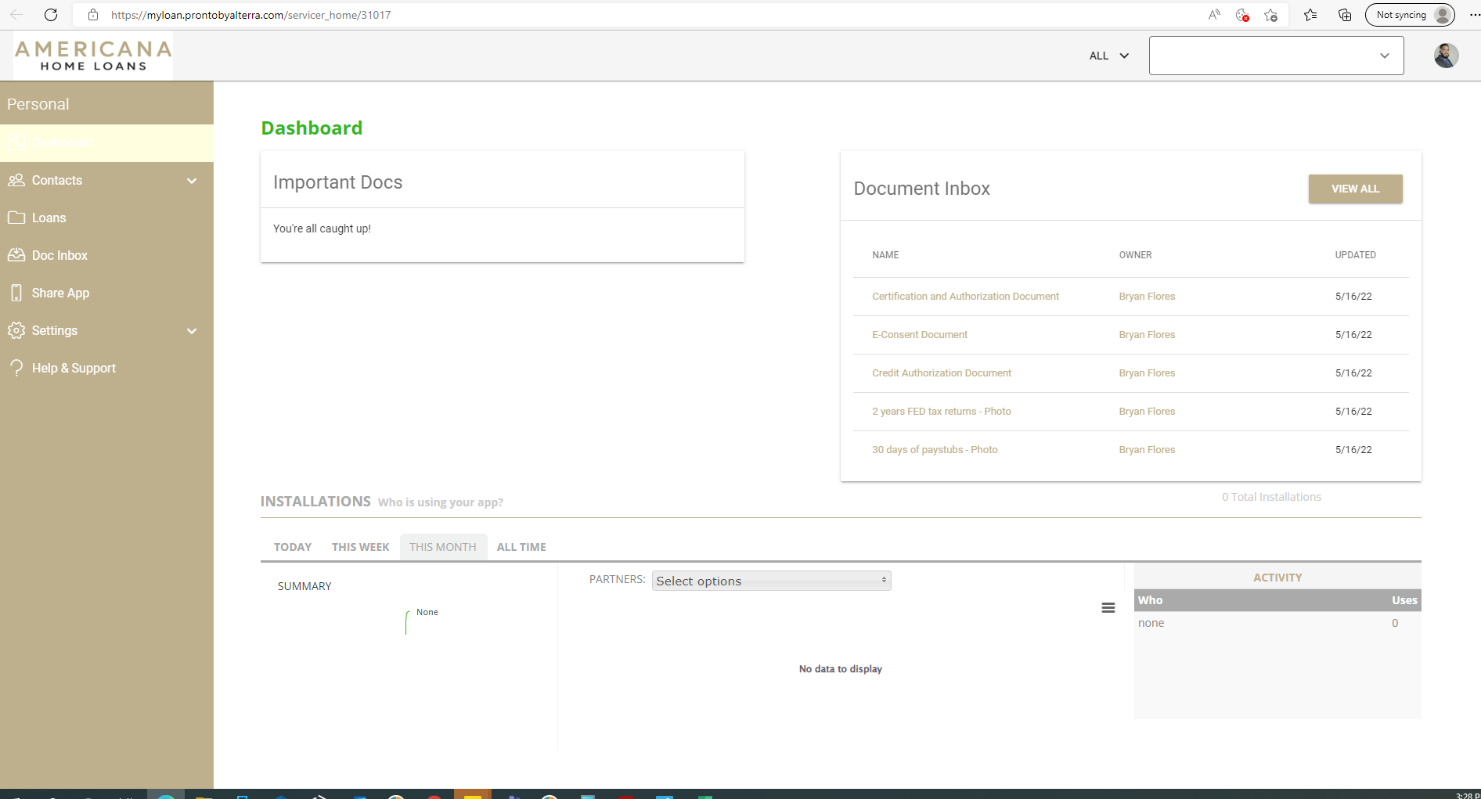
Task: Click the Share App phone icon
Action: [16, 293]
